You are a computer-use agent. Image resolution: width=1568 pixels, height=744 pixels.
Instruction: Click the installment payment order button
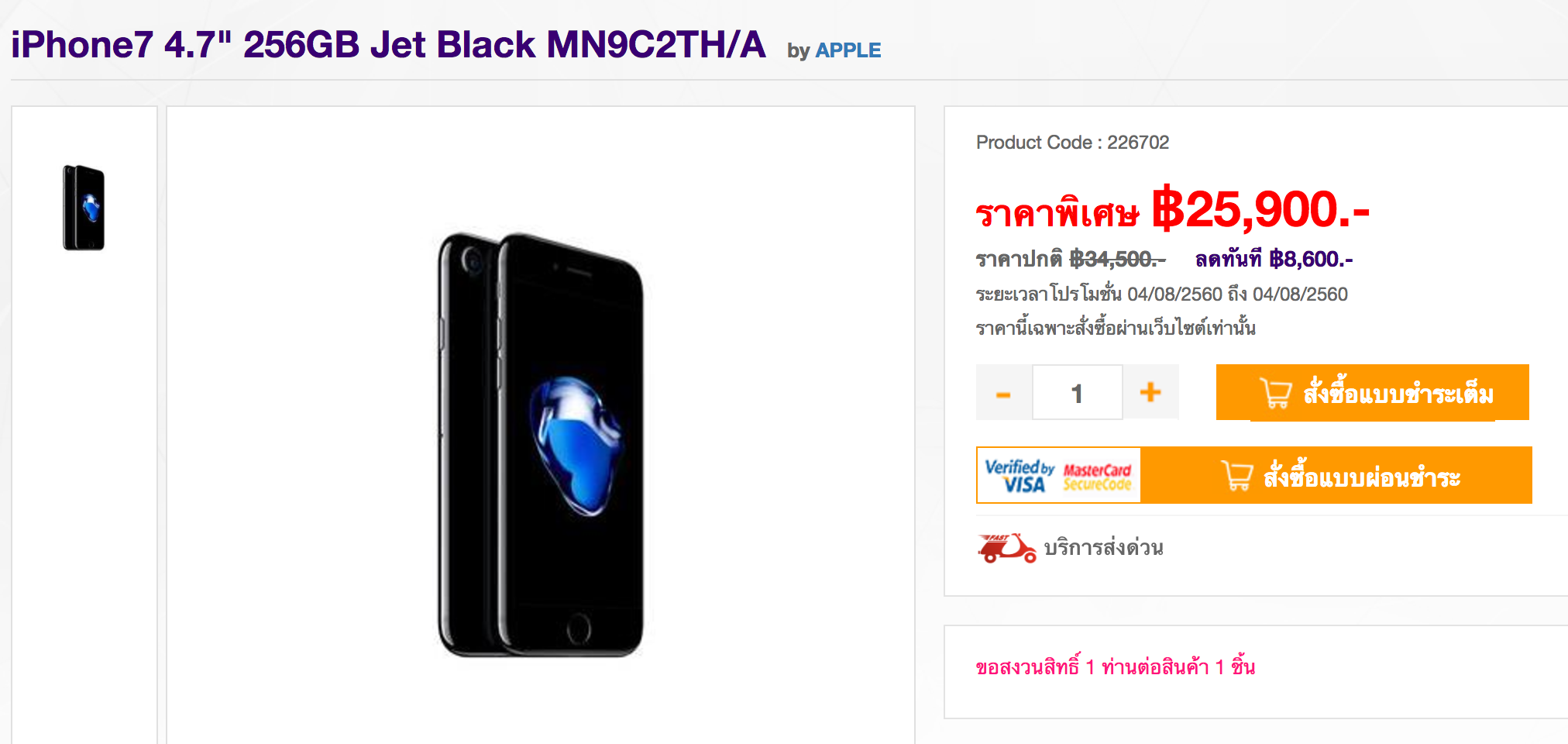[x=1336, y=475]
